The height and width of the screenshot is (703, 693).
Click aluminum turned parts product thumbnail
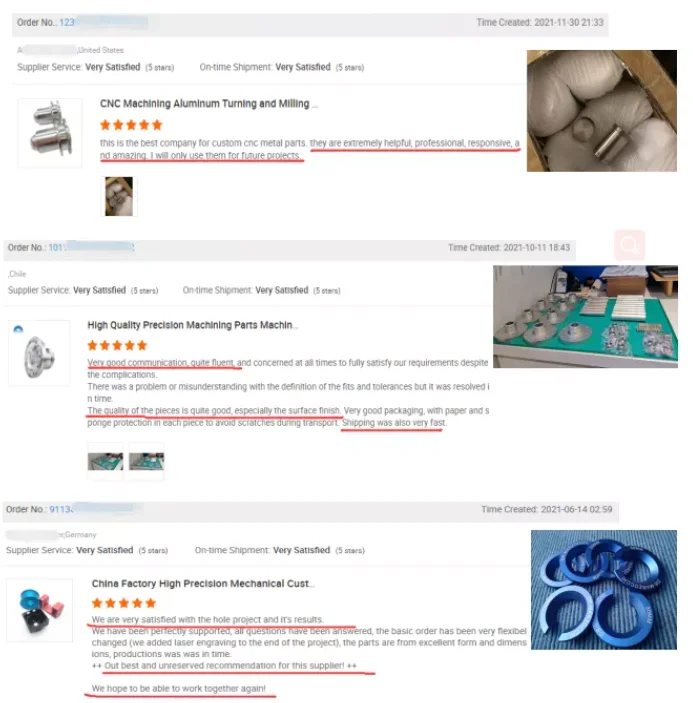coord(50,133)
